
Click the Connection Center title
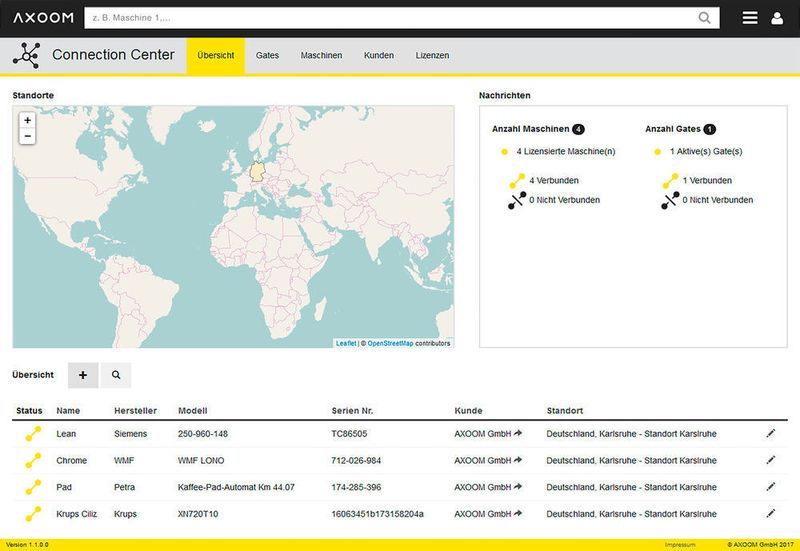tap(113, 55)
